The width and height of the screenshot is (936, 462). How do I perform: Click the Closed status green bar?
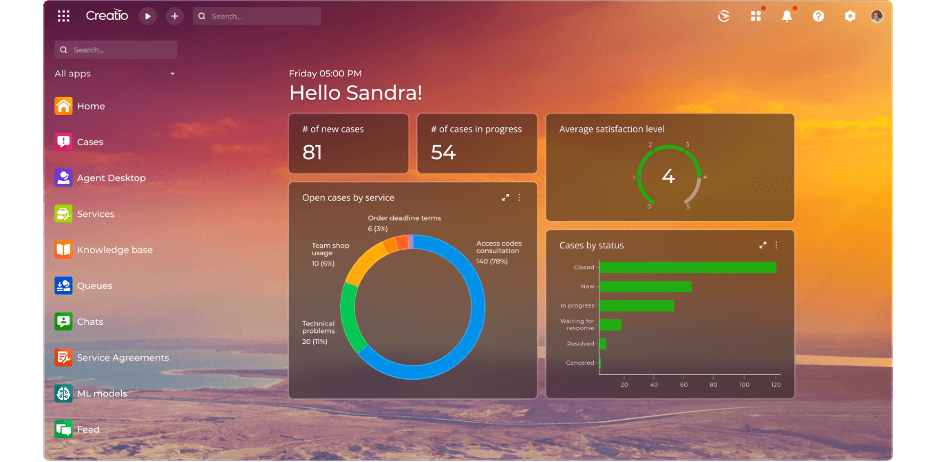pos(687,267)
